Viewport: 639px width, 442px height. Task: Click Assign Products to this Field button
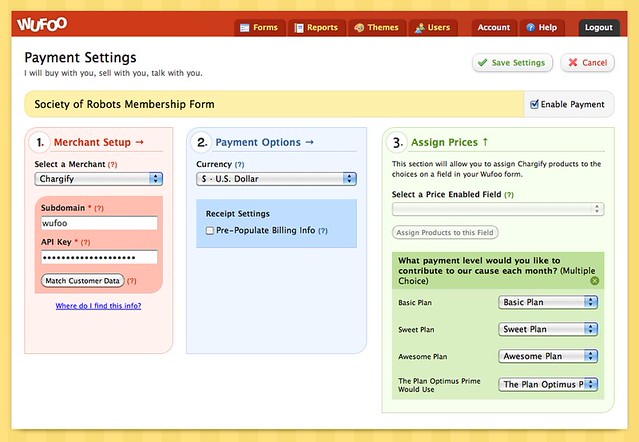click(x=445, y=233)
